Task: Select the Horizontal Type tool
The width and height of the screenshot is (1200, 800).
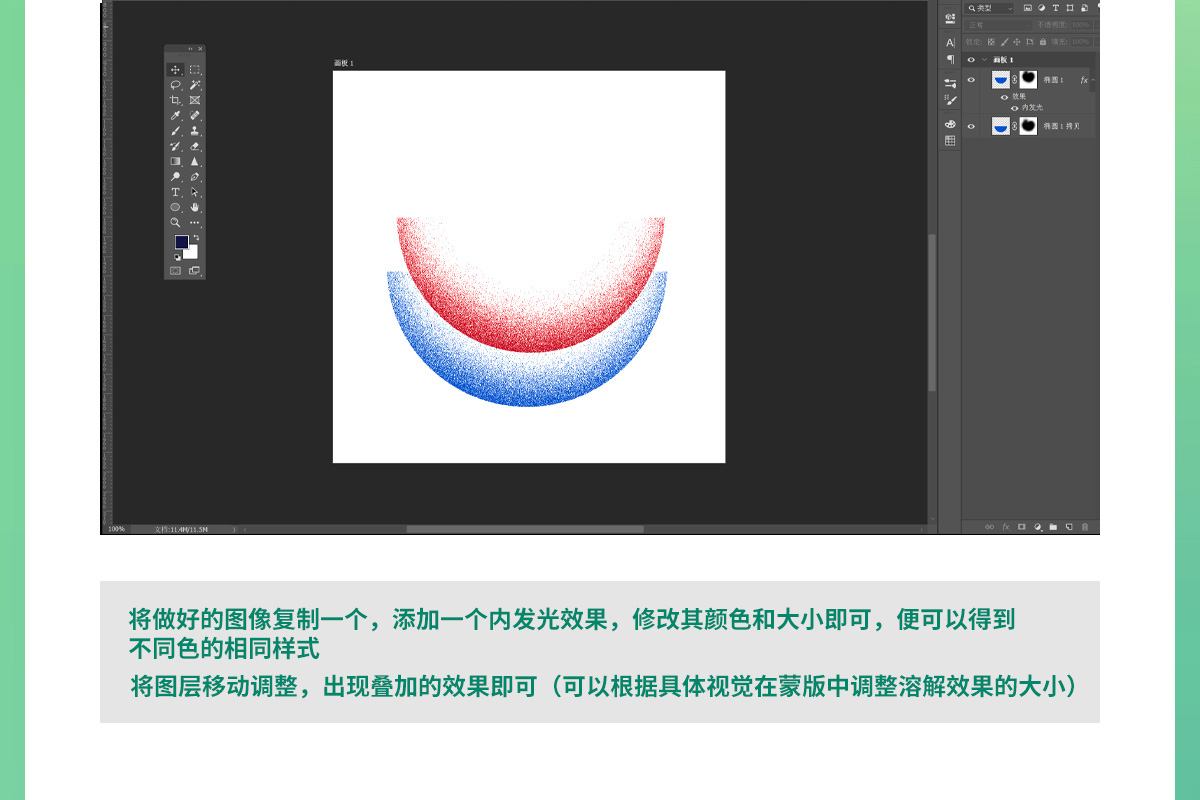Action: [175, 192]
